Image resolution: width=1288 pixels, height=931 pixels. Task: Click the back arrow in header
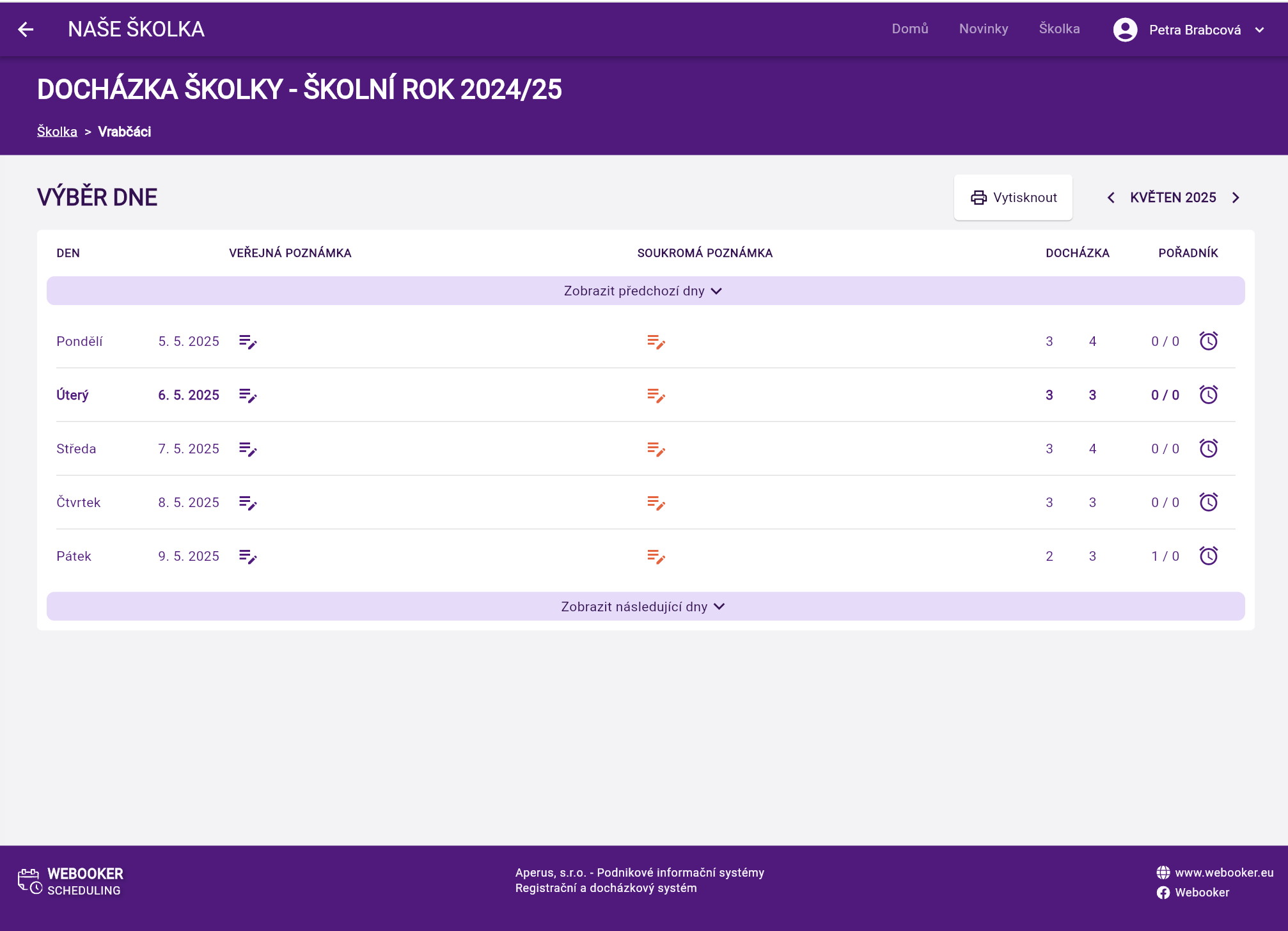(26, 29)
